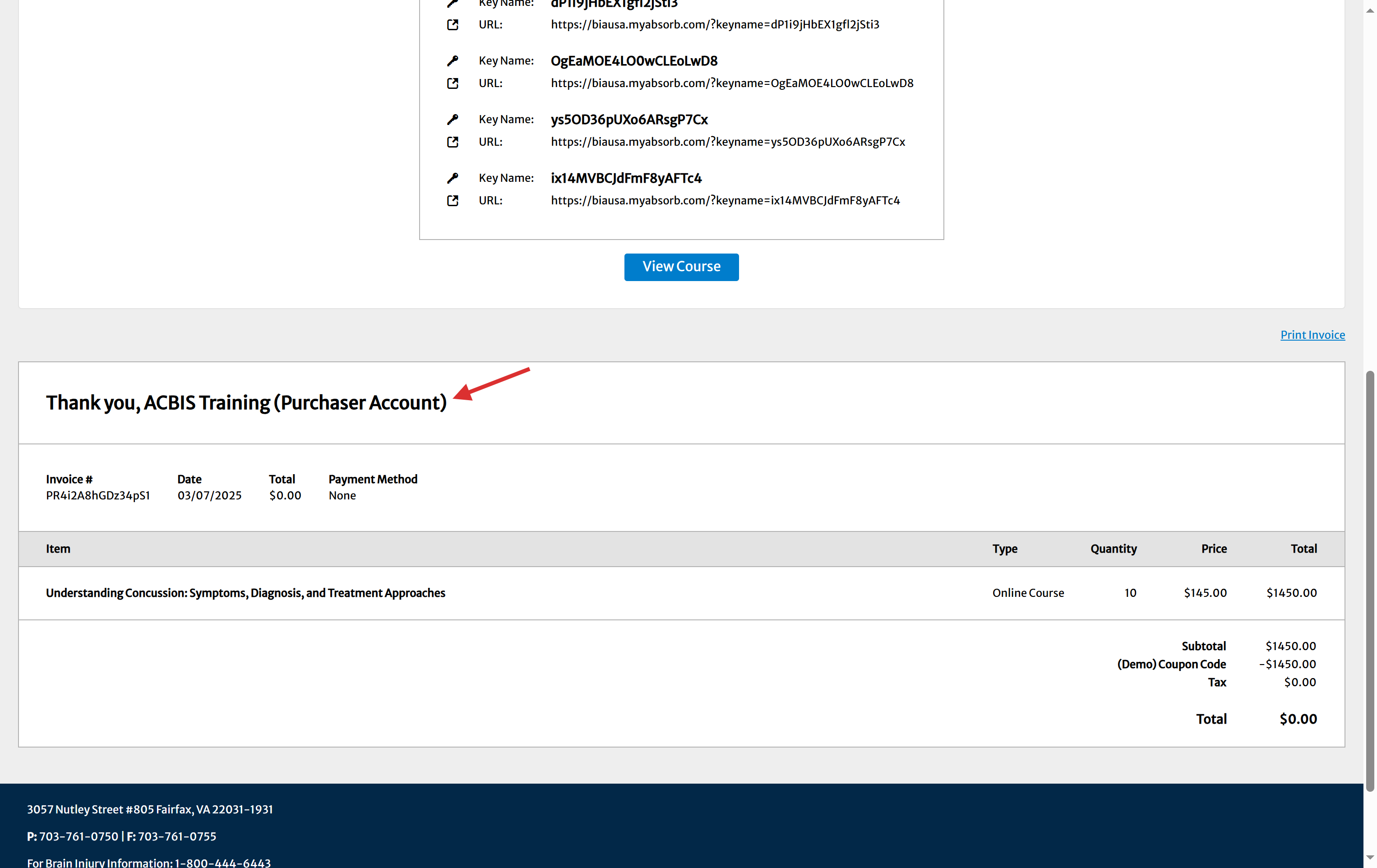Click the invoice date 03/07/2025
Viewport: 1377px width, 868px height.
pos(209,495)
